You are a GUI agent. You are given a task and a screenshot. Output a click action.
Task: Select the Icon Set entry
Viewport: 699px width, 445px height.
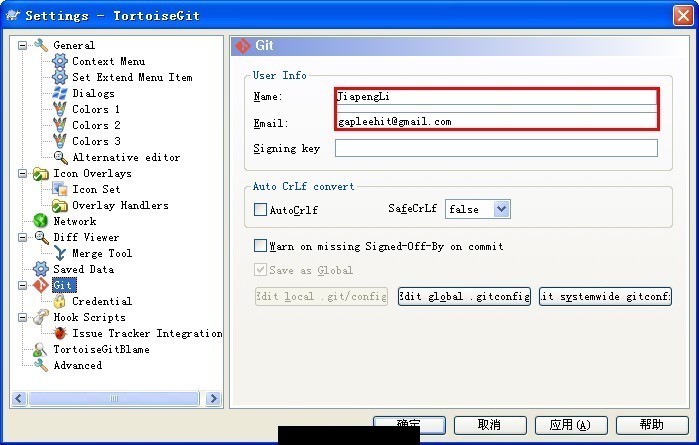coord(96,190)
